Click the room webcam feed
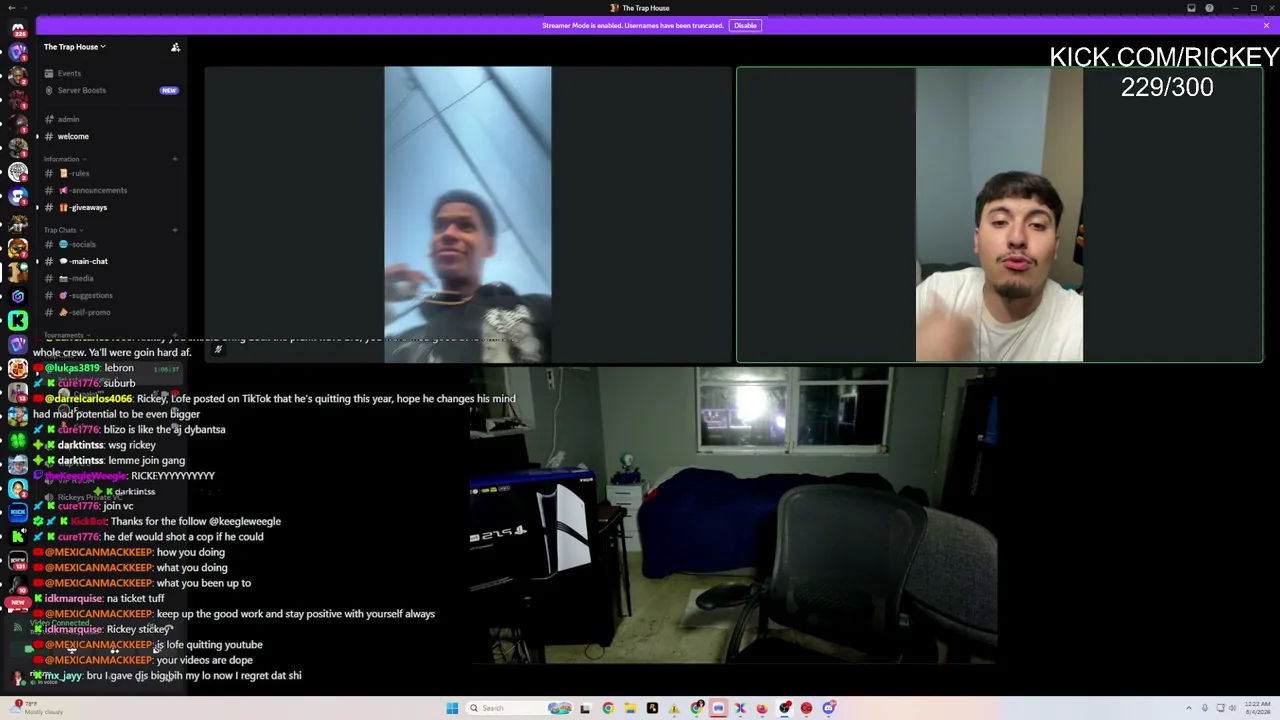The width and height of the screenshot is (1280, 720). pos(733,514)
